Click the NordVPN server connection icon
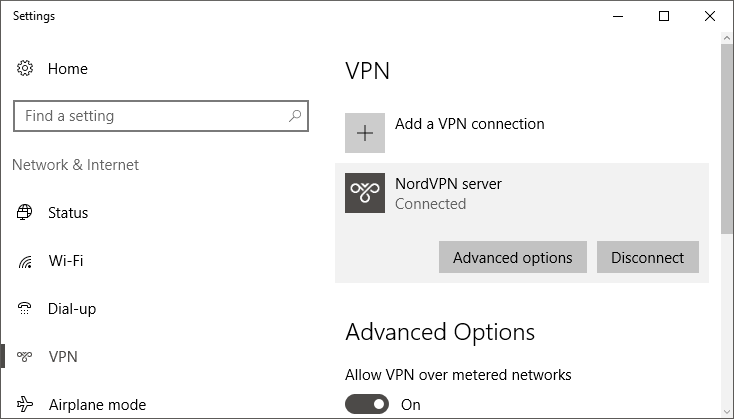 tap(365, 193)
